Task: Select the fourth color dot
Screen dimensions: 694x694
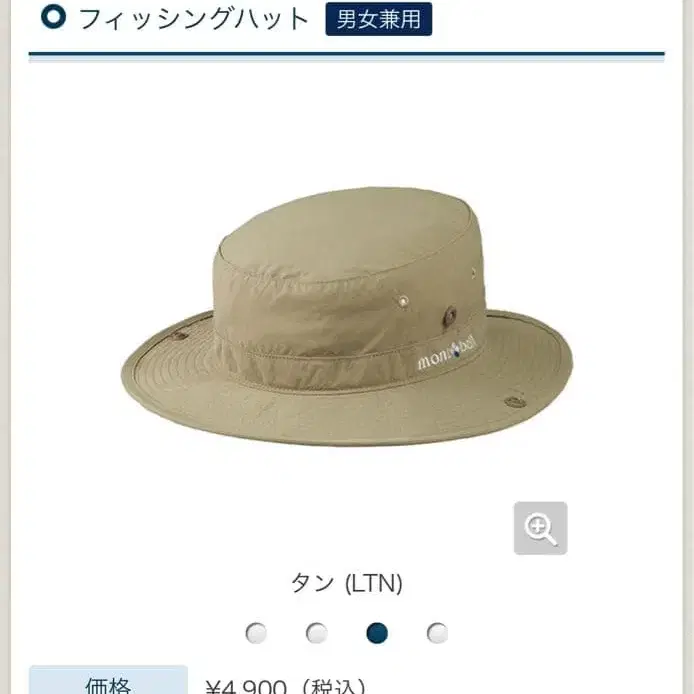Action: click(437, 632)
